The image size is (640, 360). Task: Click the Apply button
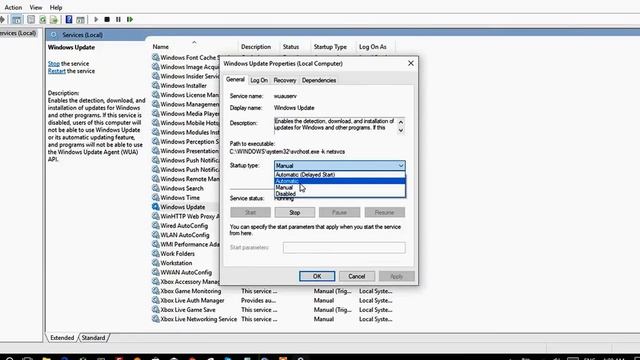point(396,276)
